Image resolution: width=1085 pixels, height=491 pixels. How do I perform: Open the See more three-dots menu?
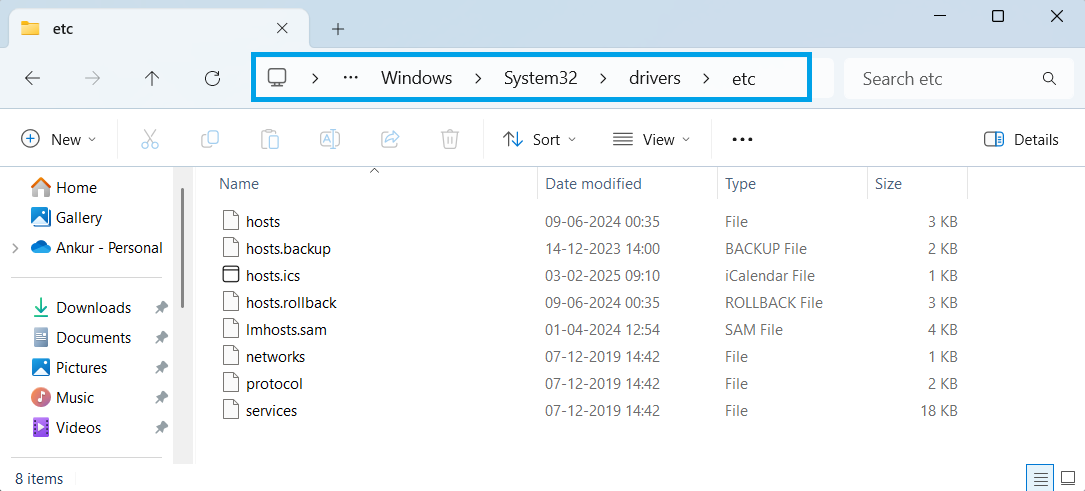[x=742, y=140]
